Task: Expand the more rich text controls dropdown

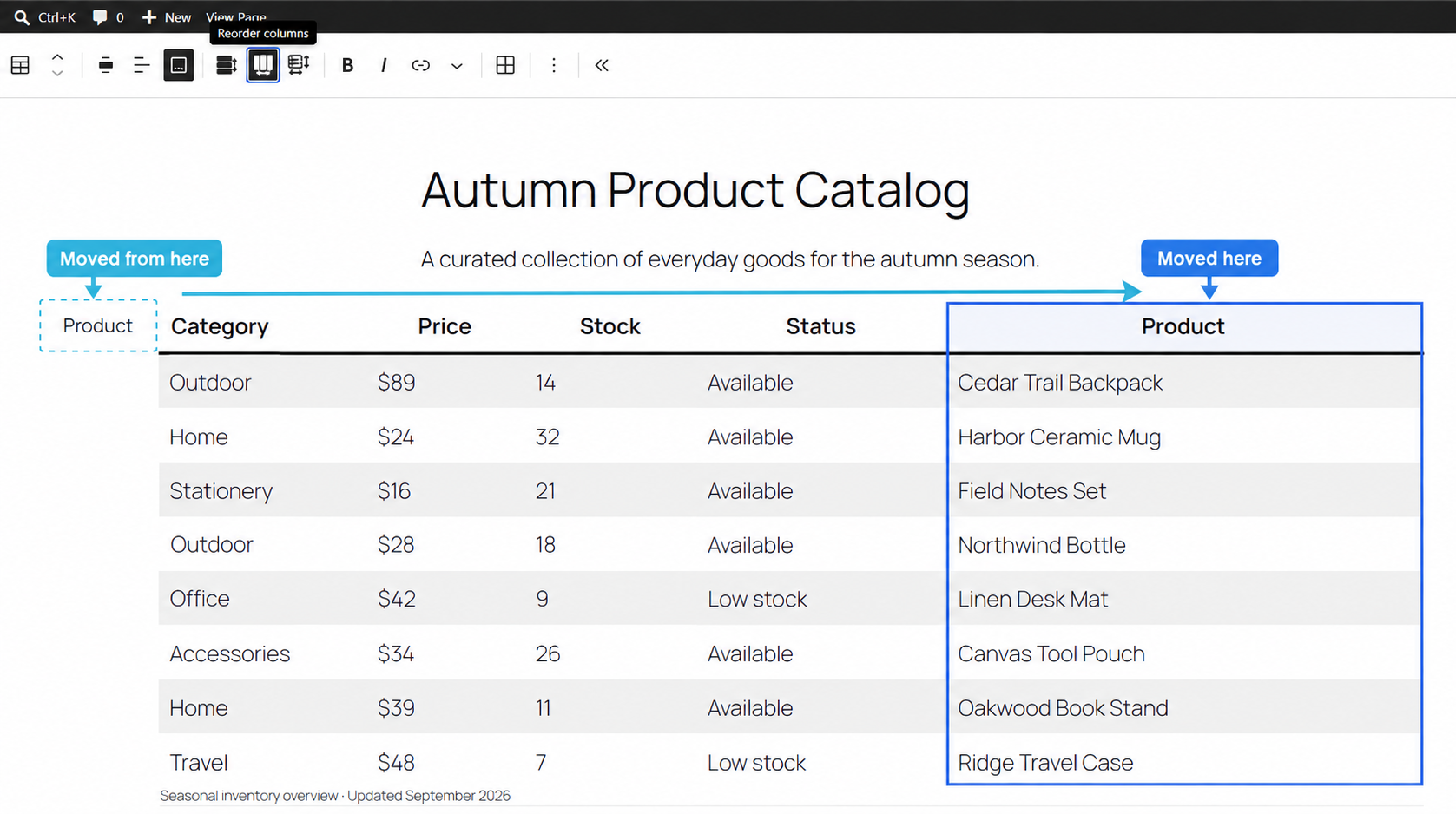Action: coord(457,65)
